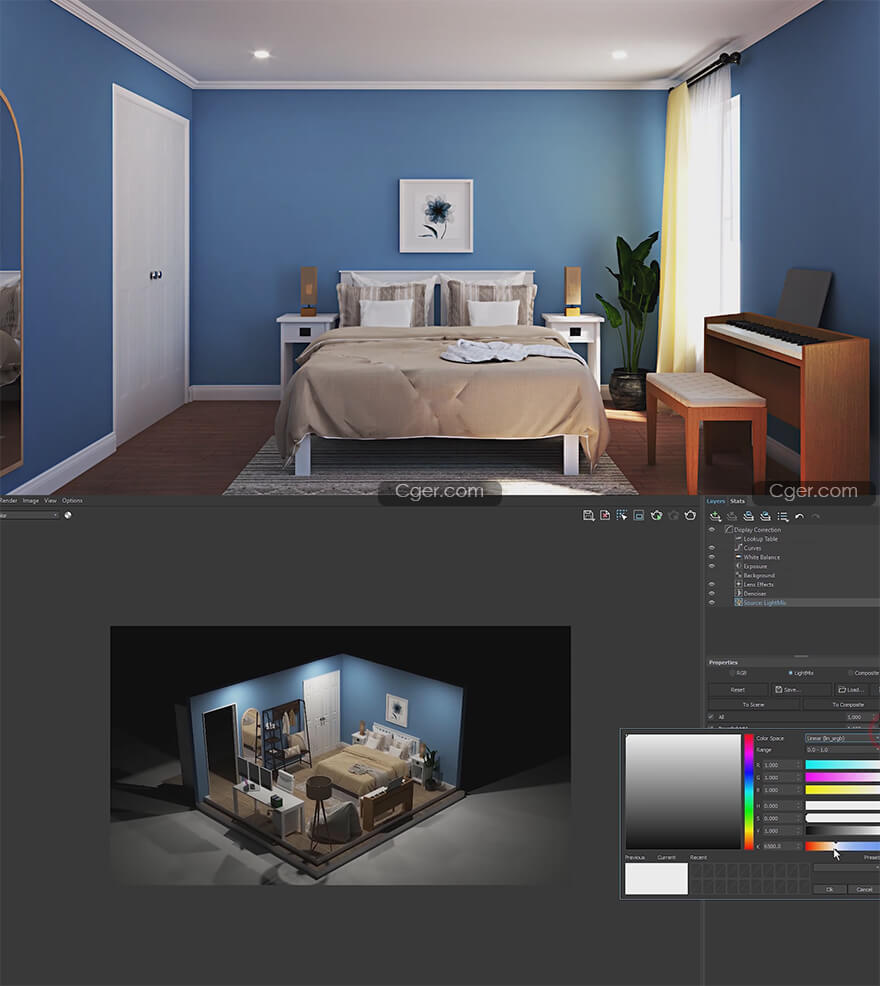Switch to the Stats tab
Screen dimensions: 880x986
pyautogui.click(x=737, y=501)
